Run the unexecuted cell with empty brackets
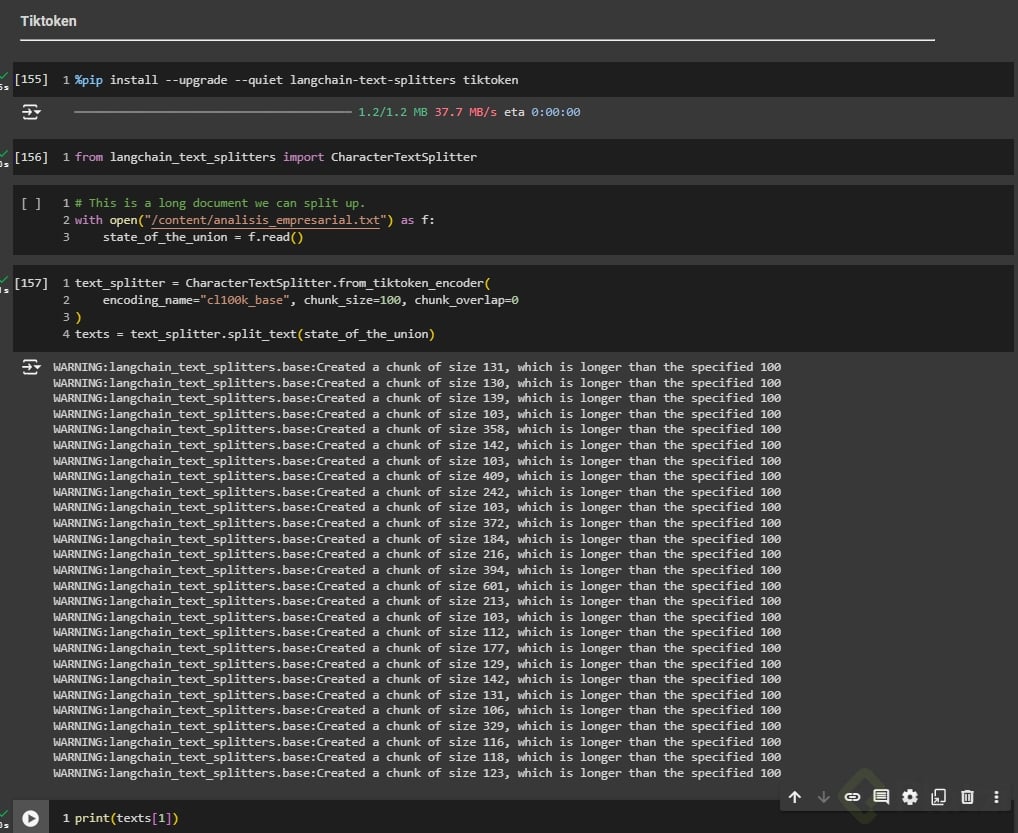Screen dimensions: 1018x833 pyautogui.click(x=31, y=203)
